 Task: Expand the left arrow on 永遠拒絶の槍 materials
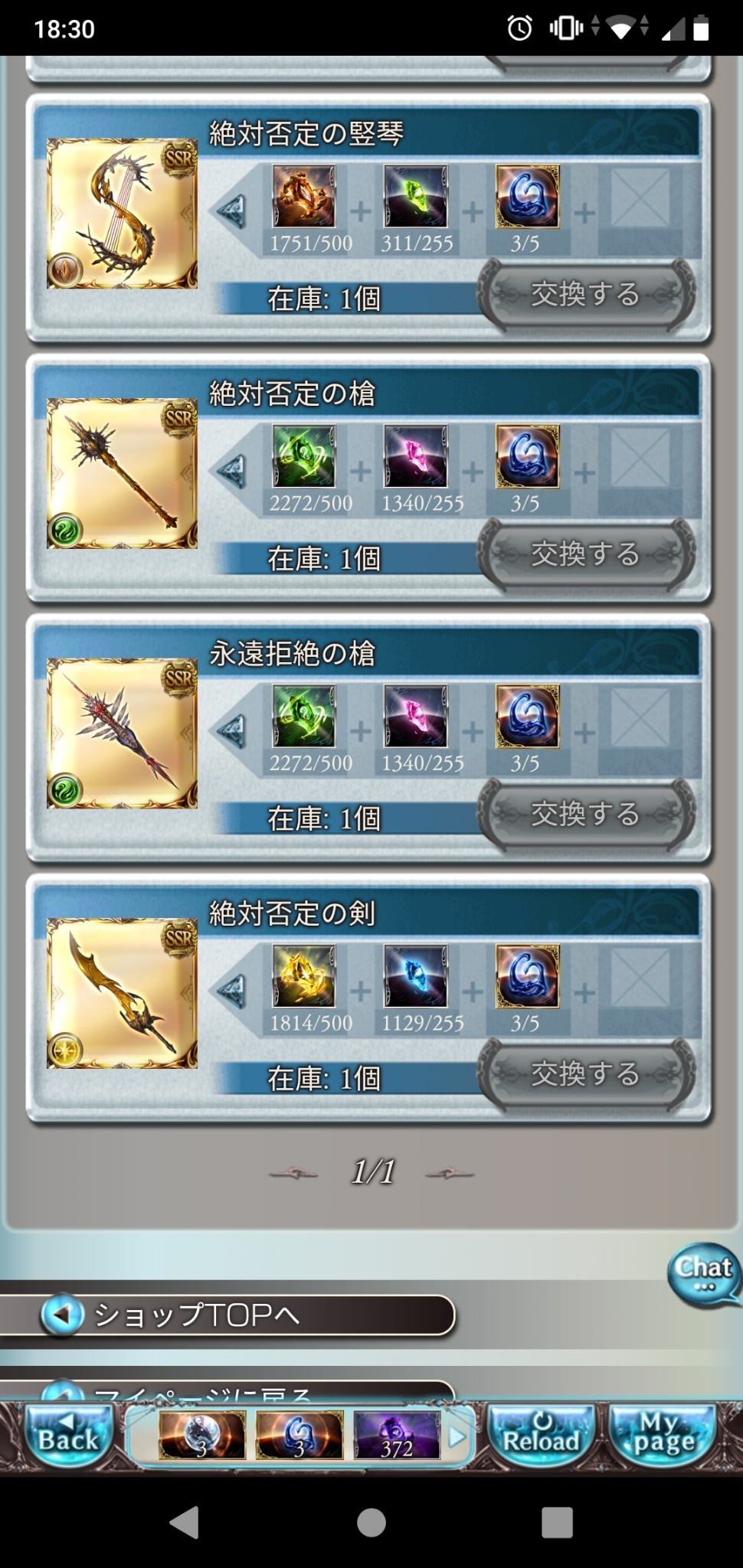tap(231, 730)
